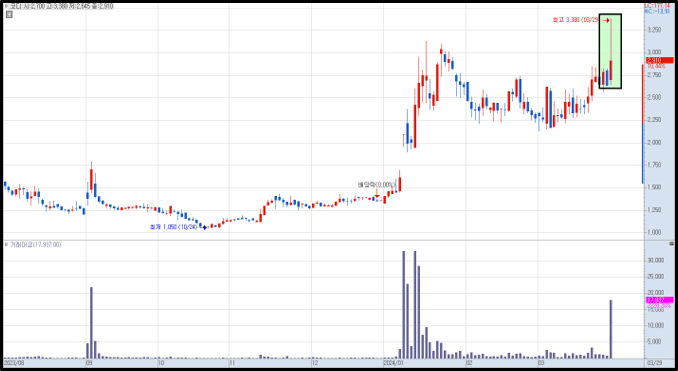The image size is (678, 371).
Task: Click the 2024/01 date label on the time axis
Action: click(393, 363)
